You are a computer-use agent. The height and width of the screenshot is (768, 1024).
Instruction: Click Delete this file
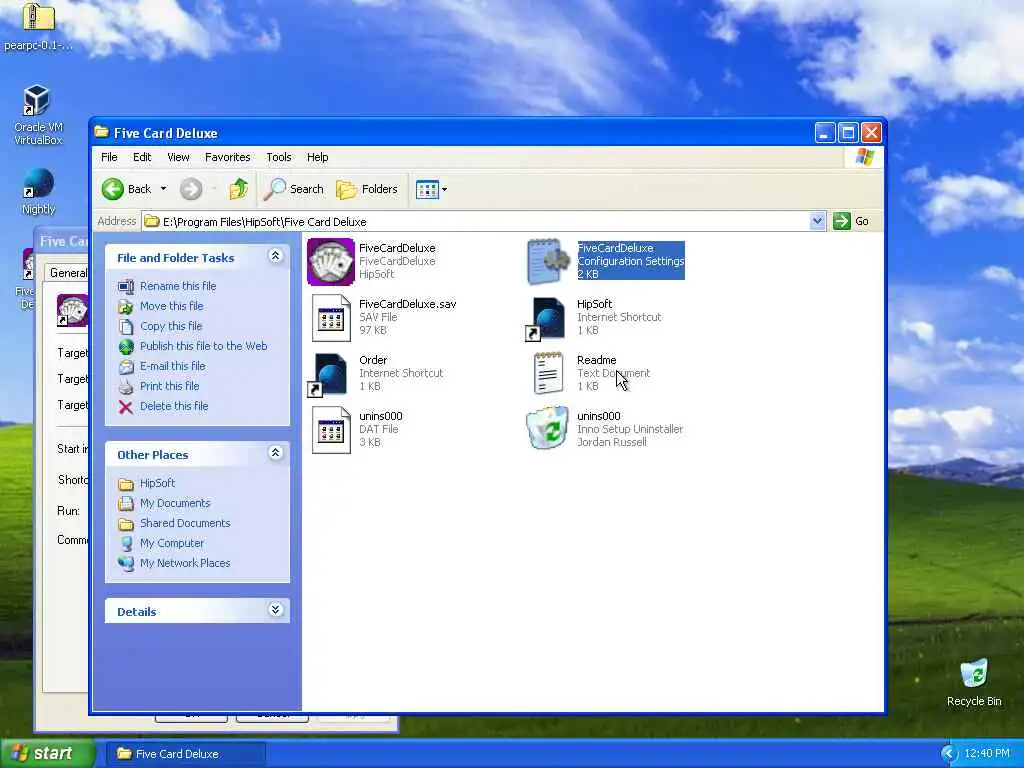coord(174,406)
